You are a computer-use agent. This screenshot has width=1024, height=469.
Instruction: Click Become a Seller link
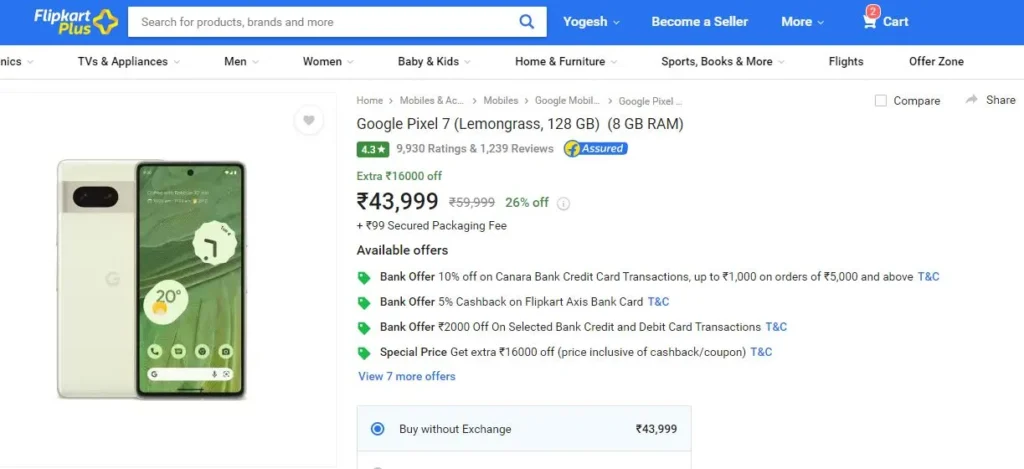699,22
